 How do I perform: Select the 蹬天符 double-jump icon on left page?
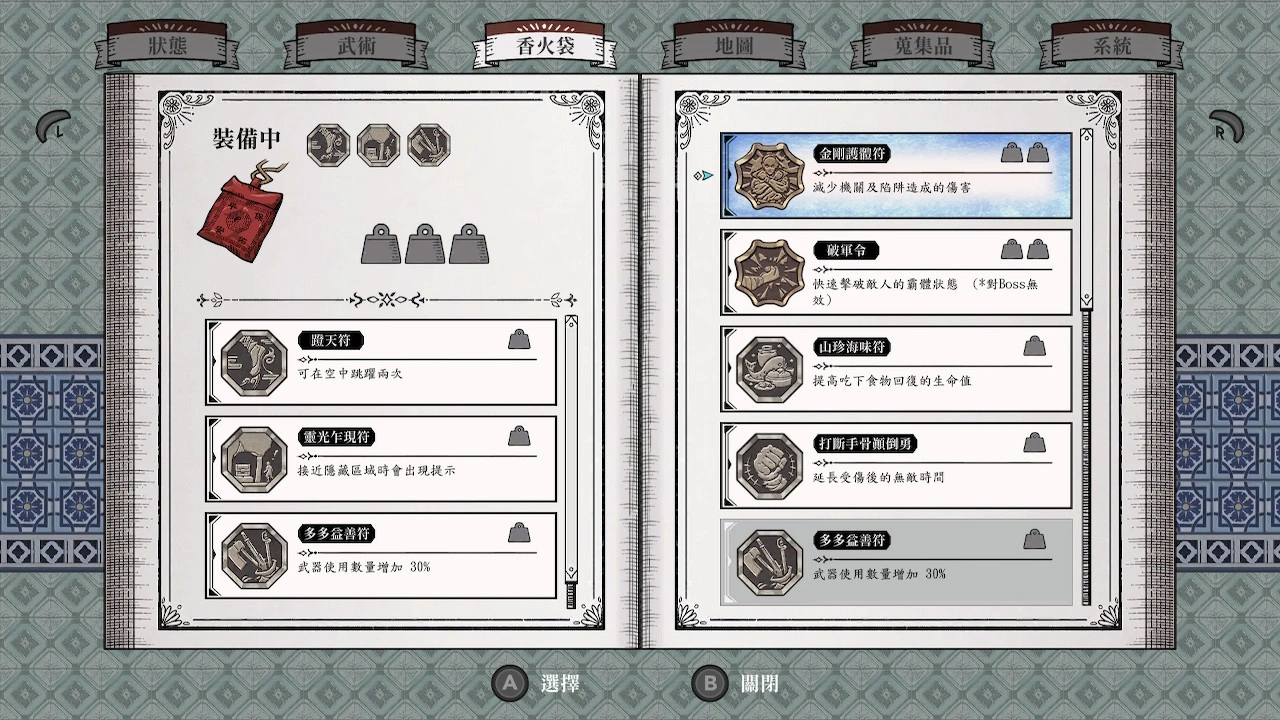click(254, 362)
